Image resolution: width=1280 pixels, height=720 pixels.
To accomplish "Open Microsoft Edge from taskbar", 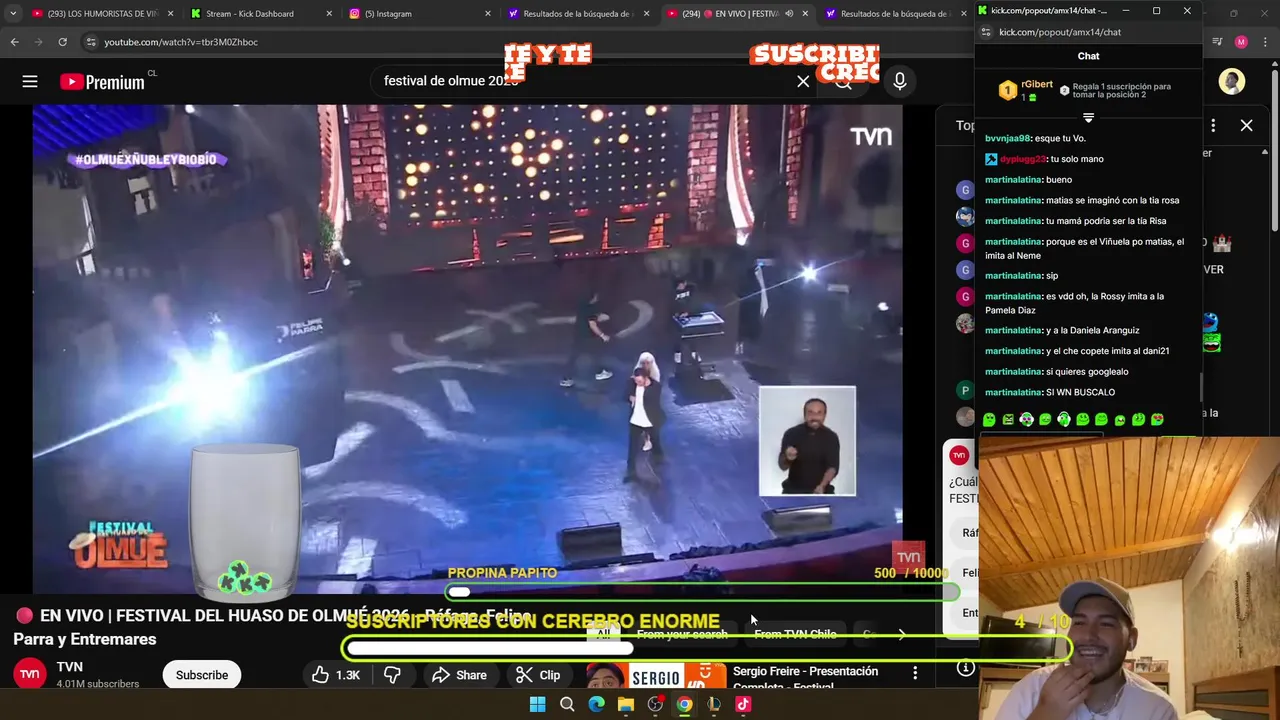I will [596, 704].
